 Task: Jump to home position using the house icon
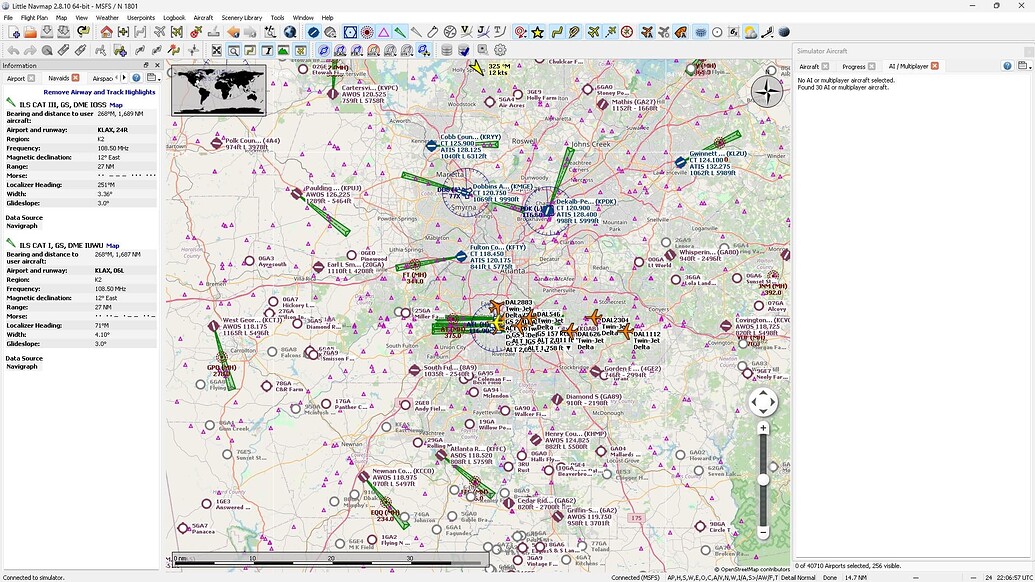point(107,34)
